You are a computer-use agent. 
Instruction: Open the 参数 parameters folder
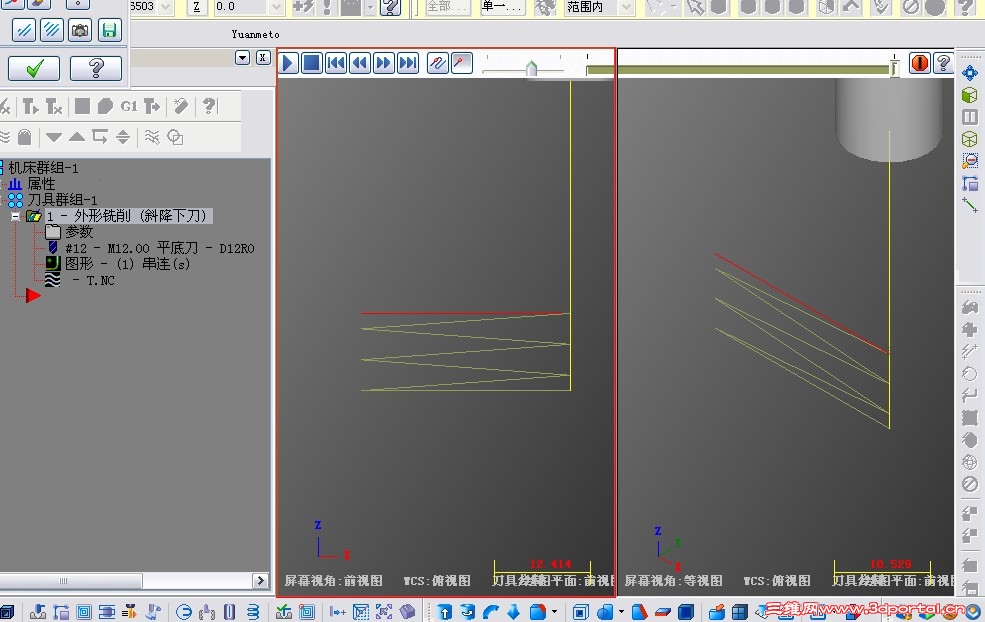tap(79, 232)
